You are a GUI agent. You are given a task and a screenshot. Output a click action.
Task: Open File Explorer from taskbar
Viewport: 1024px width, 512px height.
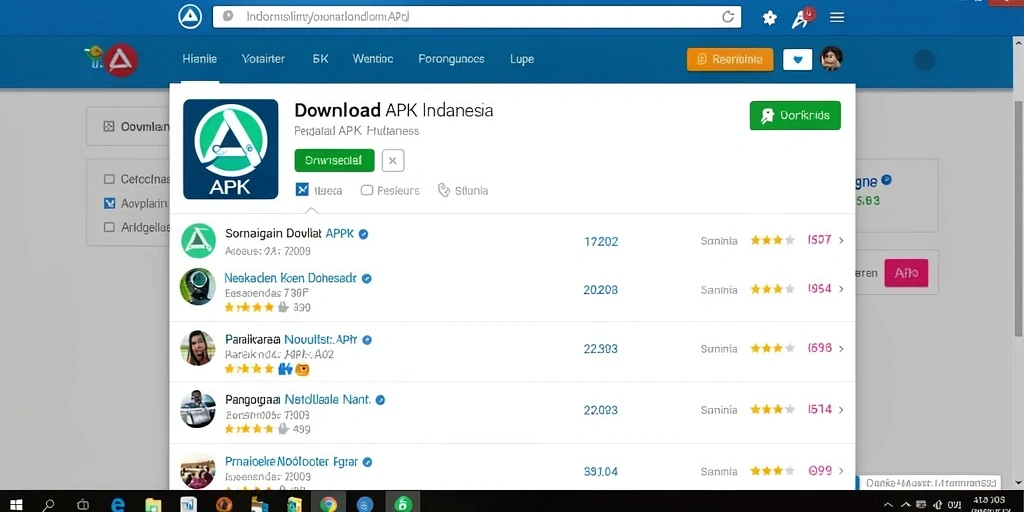coord(153,504)
